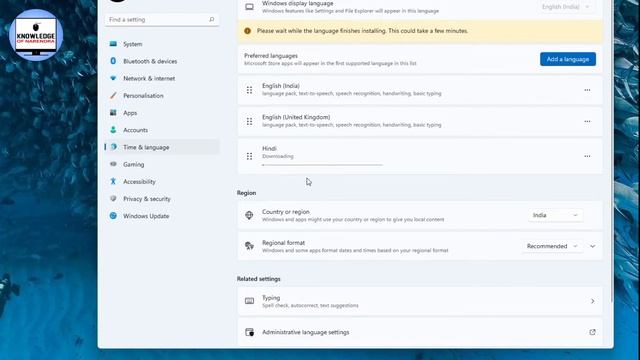Click the Windows Update refresh icon
Image resolution: width=640 pixels, height=360 pixels.
113,216
